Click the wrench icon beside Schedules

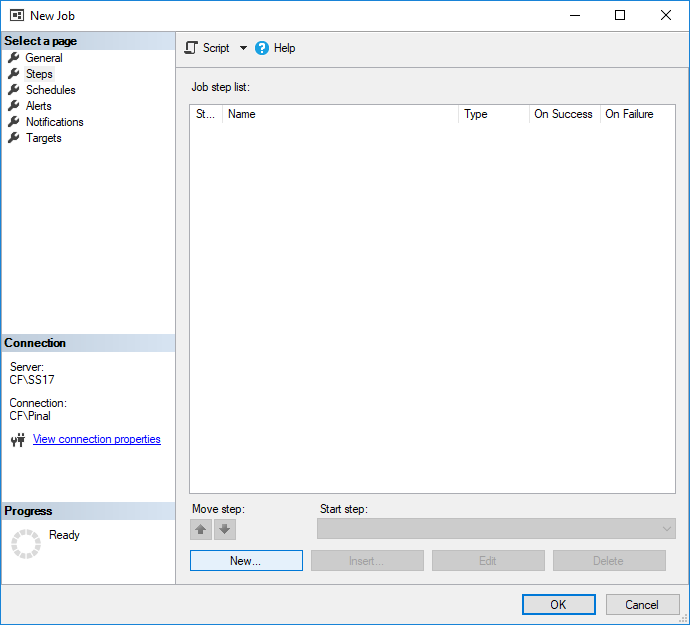coord(14,90)
